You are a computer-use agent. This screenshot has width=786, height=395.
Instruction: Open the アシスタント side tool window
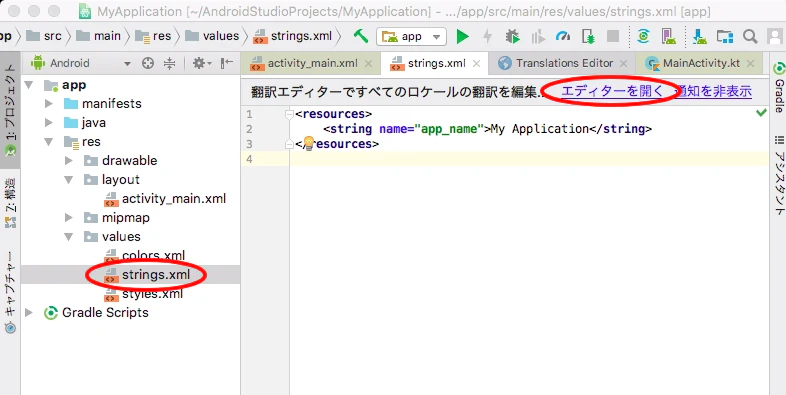click(x=779, y=175)
